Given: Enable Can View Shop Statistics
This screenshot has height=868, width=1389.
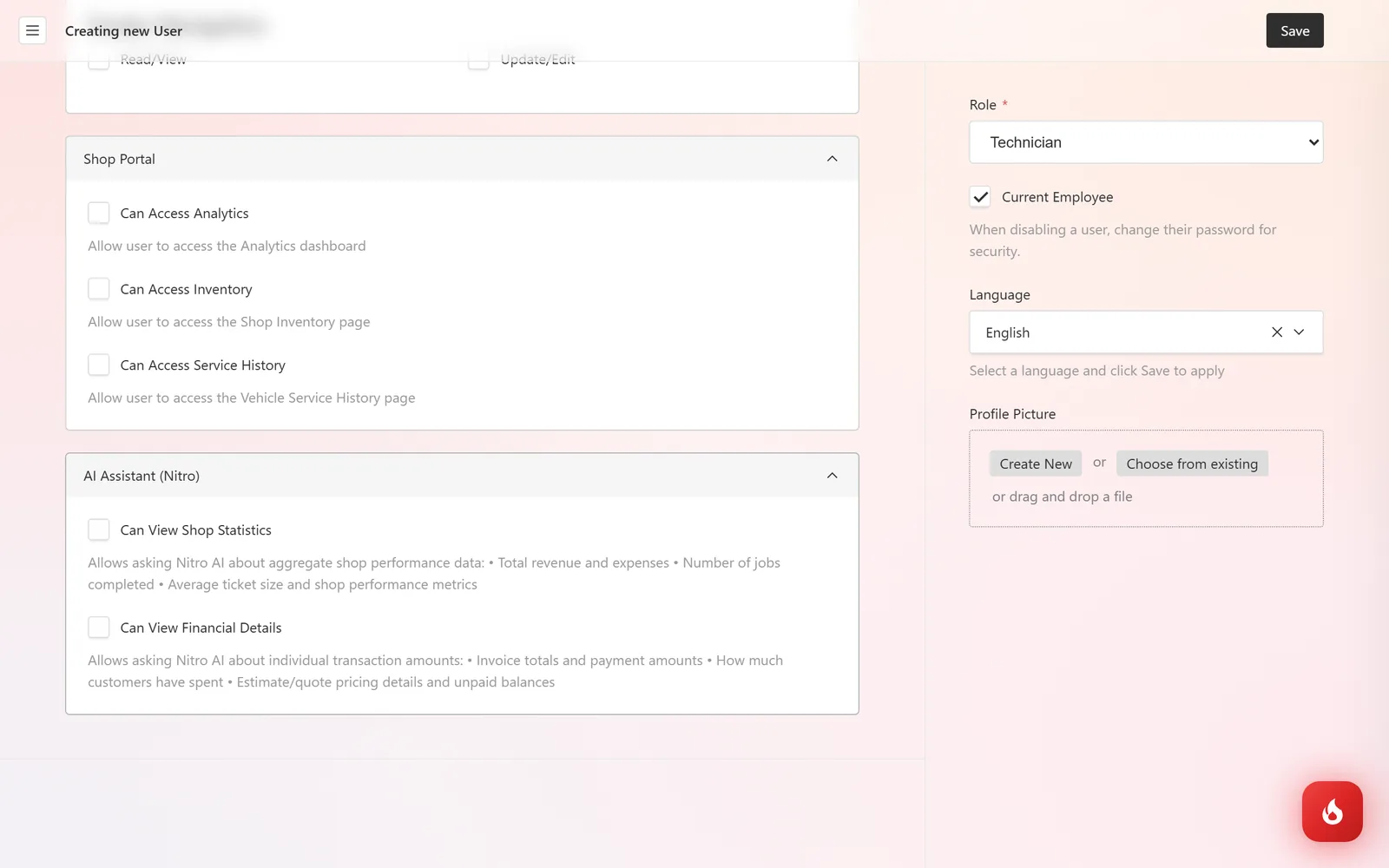Looking at the screenshot, I should 99,529.
